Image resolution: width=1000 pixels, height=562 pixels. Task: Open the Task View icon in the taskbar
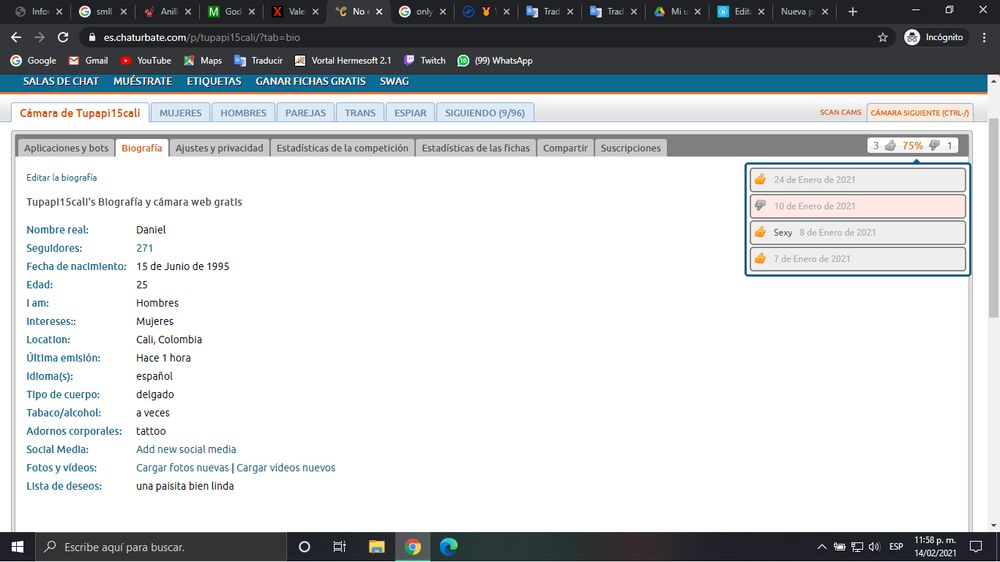click(339, 547)
